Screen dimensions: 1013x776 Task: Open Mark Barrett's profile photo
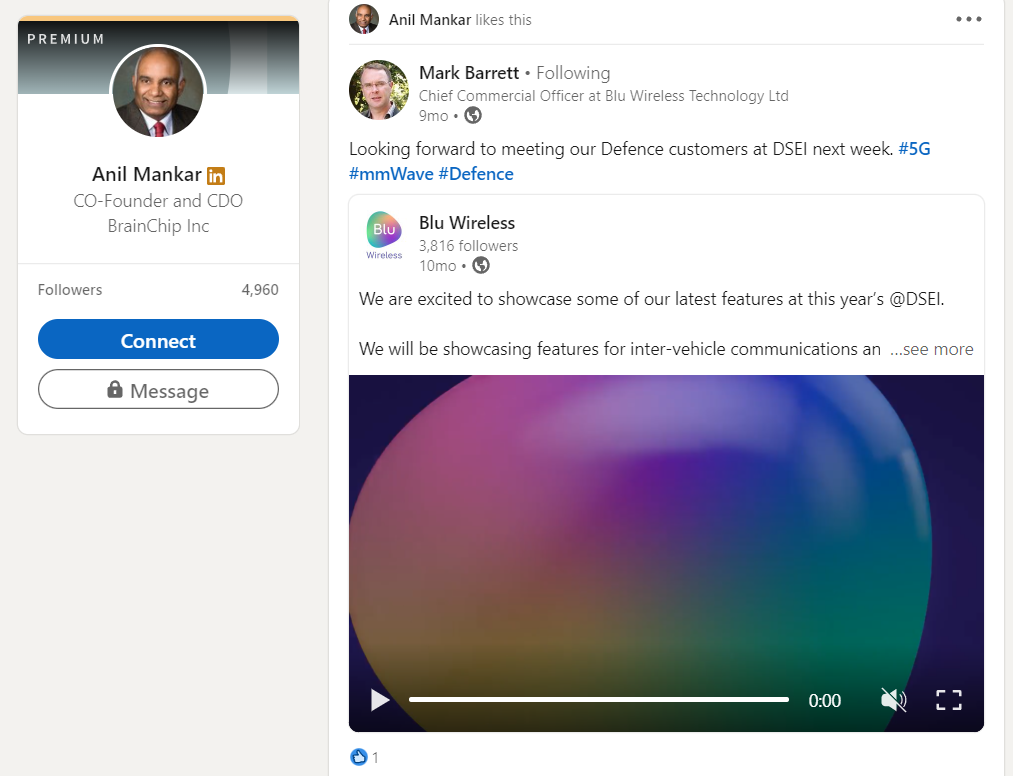(x=378, y=90)
